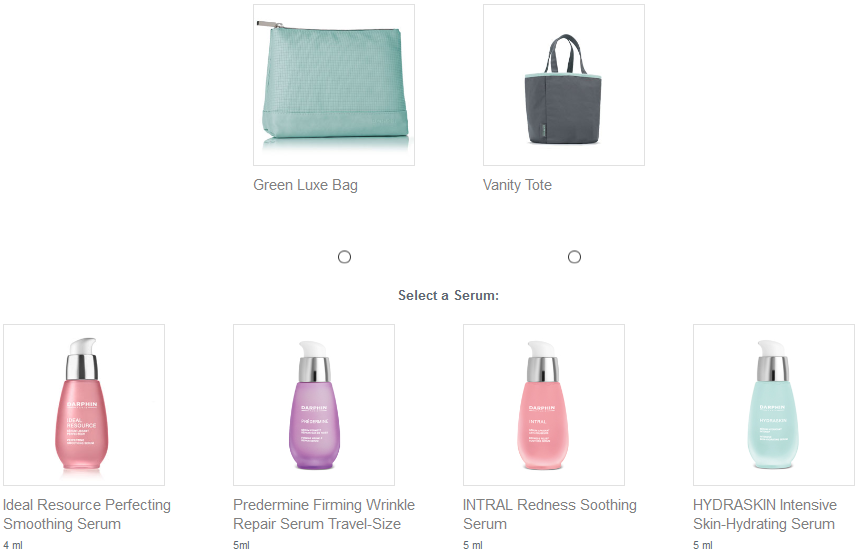The image size is (866, 556).
Task: Choose the Vanity Tote radio button
Action: (x=574, y=257)
